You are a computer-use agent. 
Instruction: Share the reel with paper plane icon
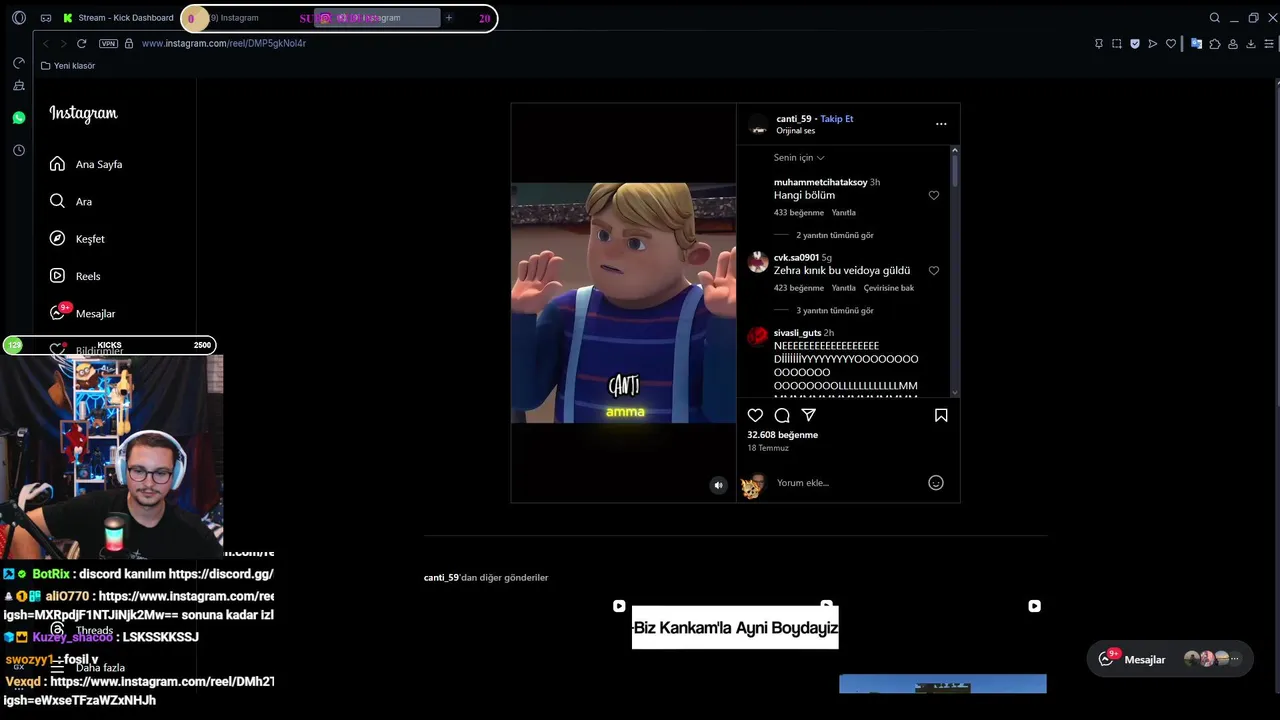[x=809, y=415]
